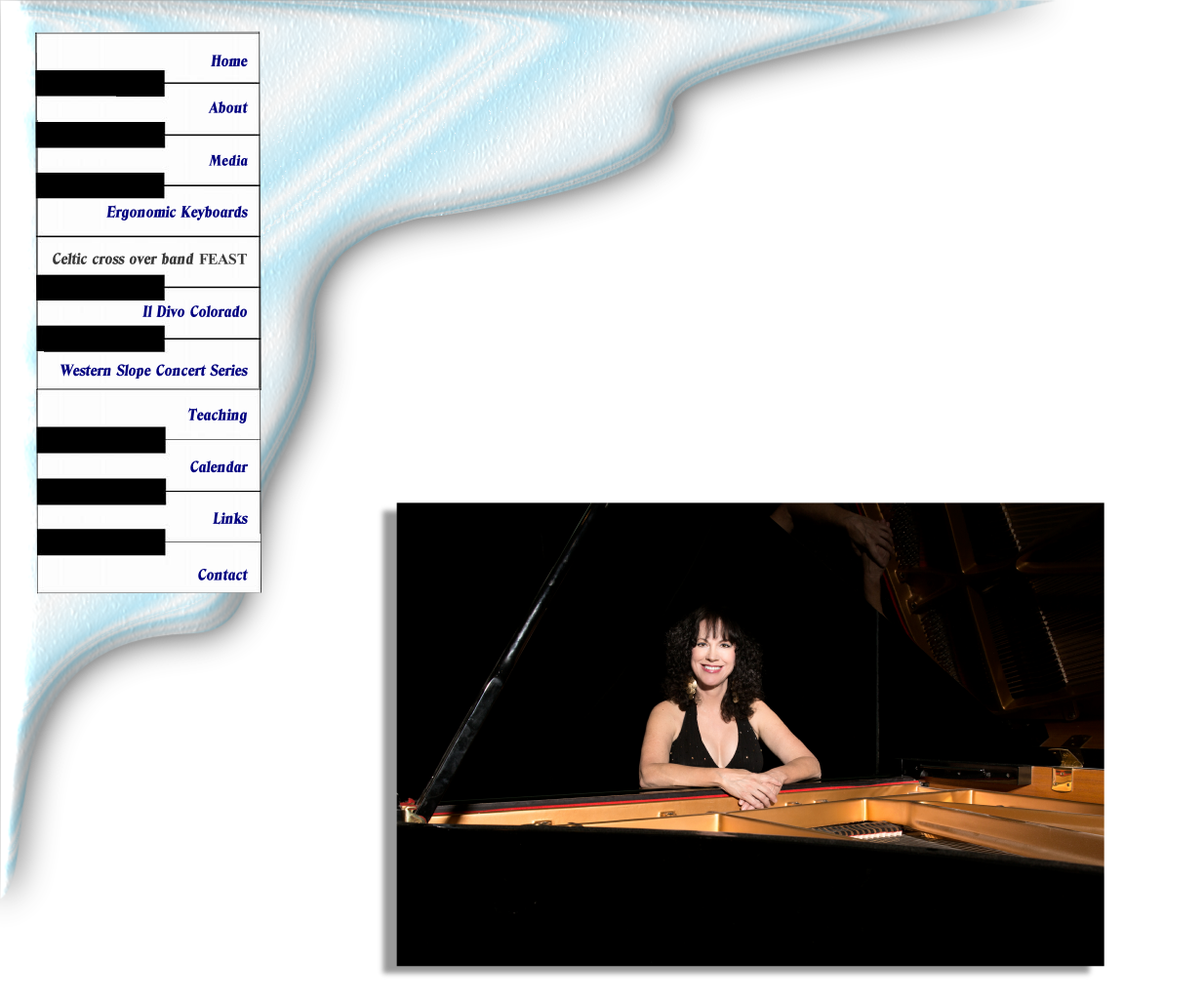The width and height of the screenshot is (1204, 1001).
Task: Click black piano key between Home and About
Action: 100,84
